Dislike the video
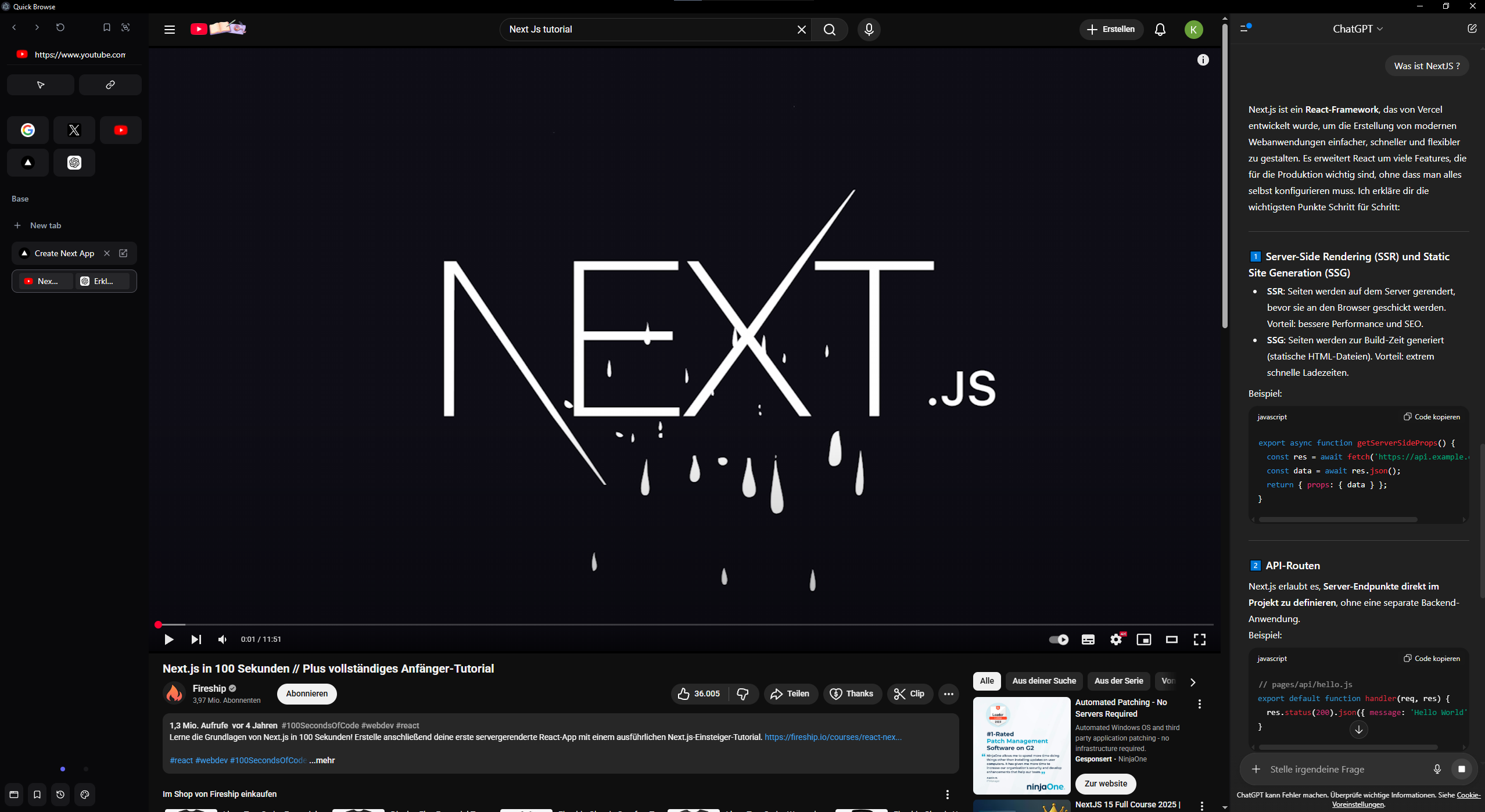The width and height of the screenshot is (1485, 812). [x=743, y=694]
